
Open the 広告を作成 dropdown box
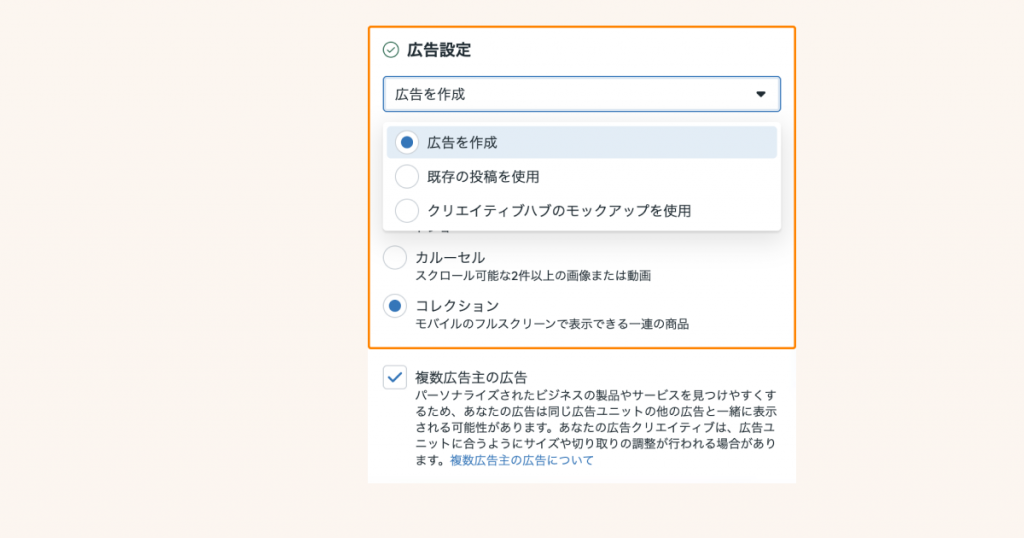click(x=581, y=94)
